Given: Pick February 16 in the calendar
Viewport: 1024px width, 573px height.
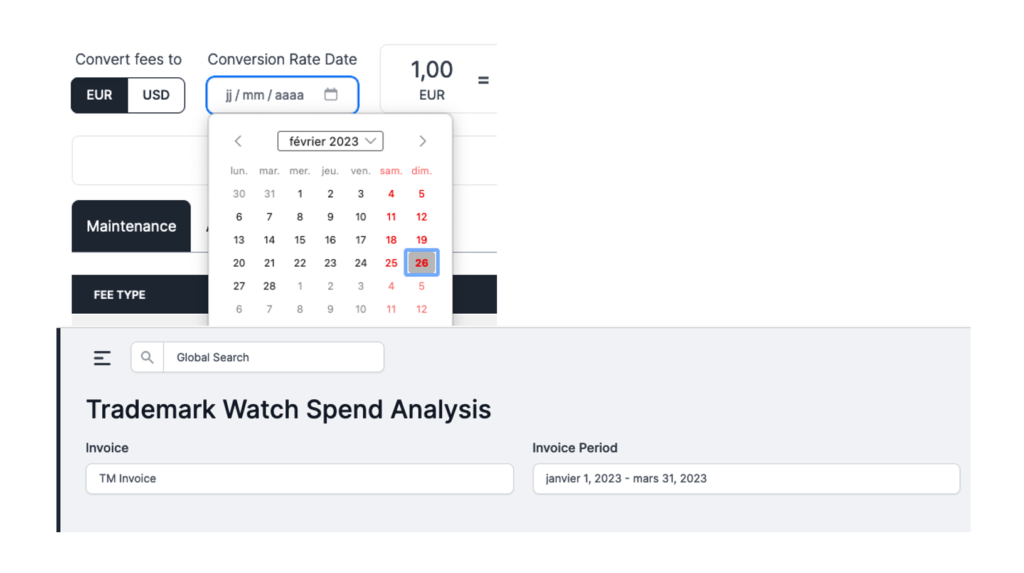Looking at the screenshot, I should [330, 240].
